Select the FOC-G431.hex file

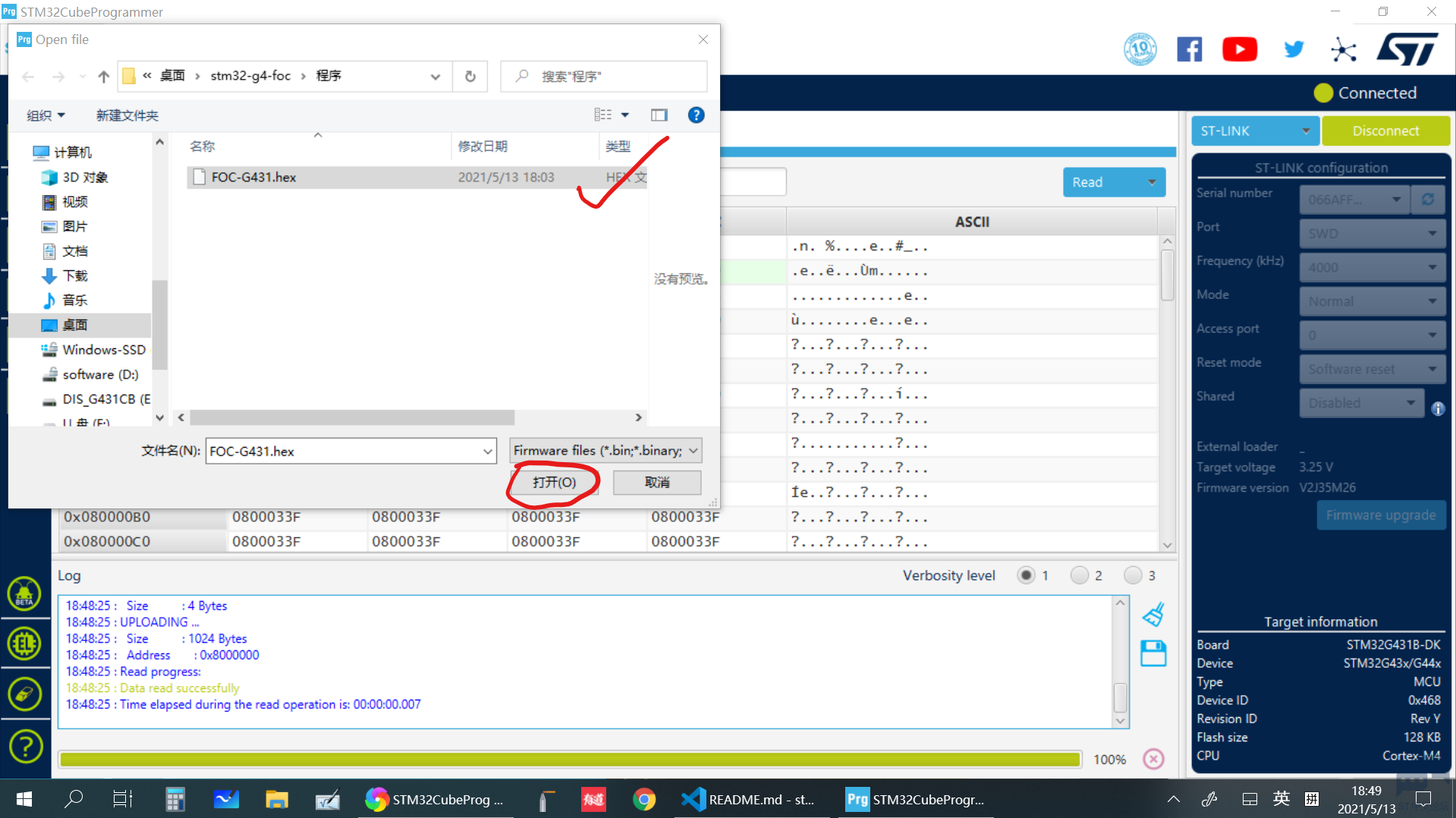click(417, 177)
